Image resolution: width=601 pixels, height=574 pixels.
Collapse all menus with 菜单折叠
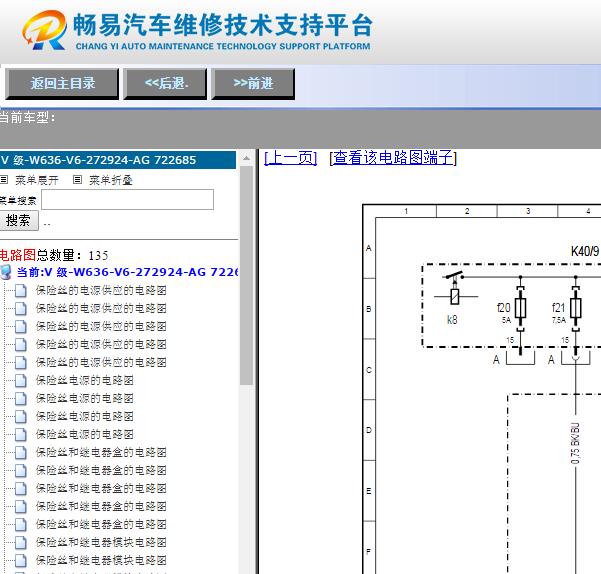[111, 180]
